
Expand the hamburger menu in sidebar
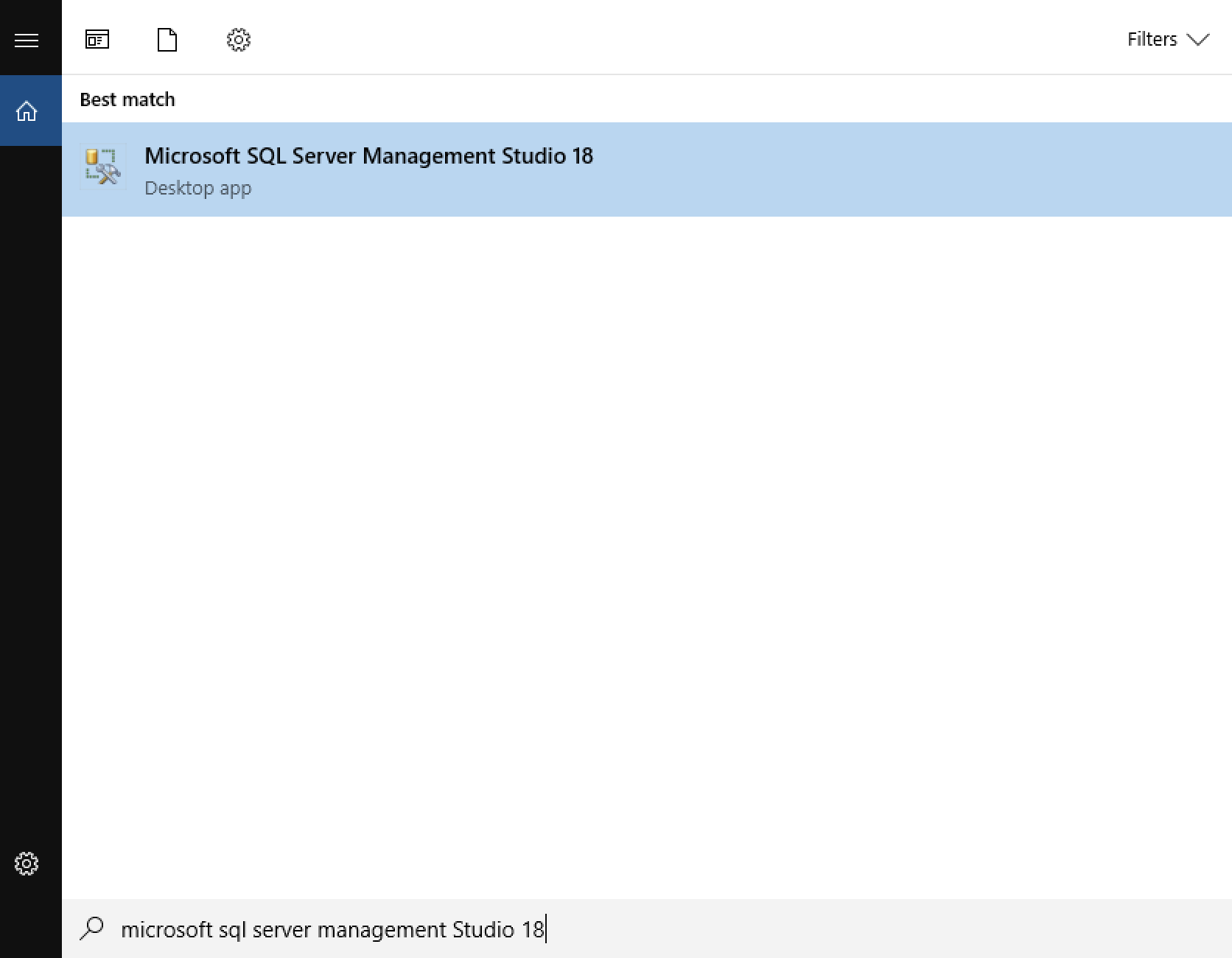tap(27, 40)
